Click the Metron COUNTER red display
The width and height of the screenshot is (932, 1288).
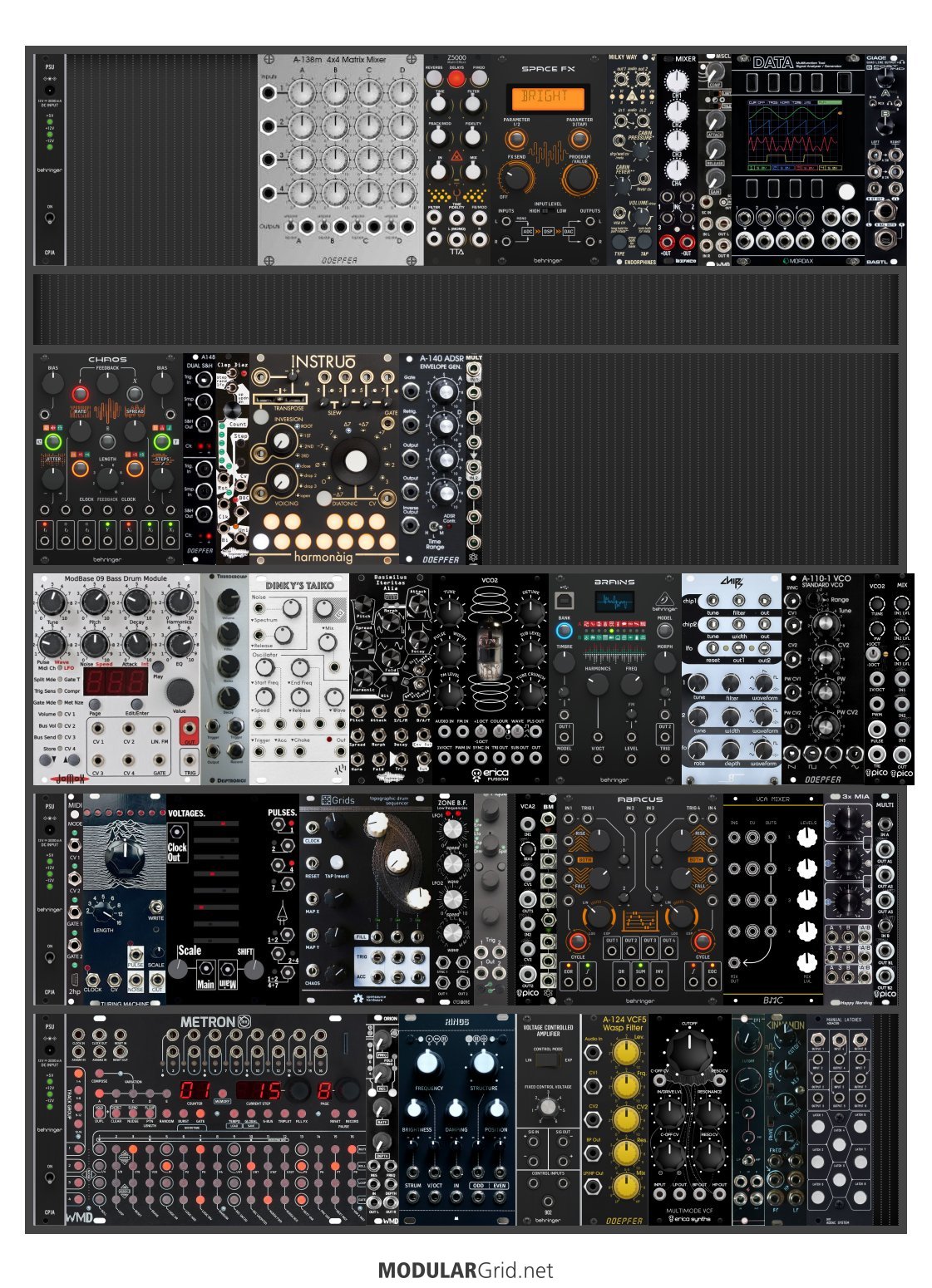tap(196, 1089)
